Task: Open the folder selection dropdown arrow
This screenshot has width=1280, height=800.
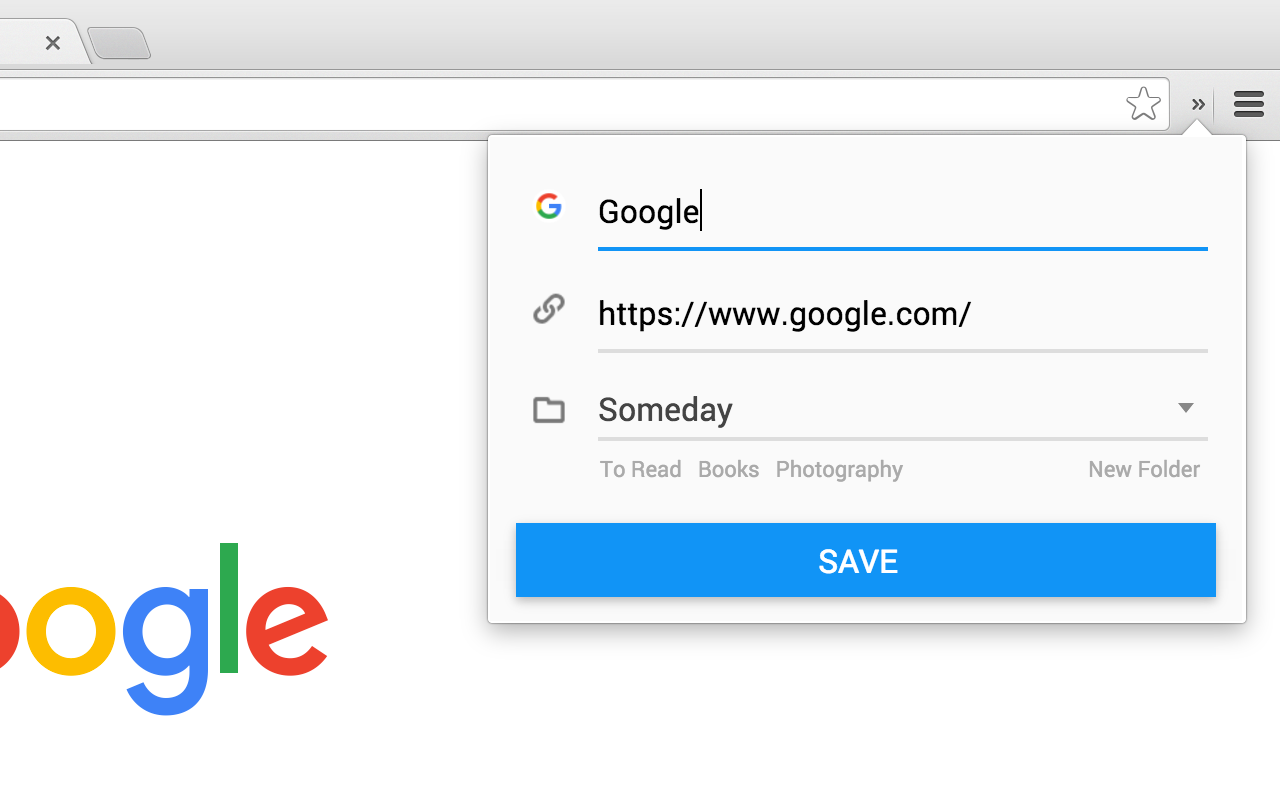Action: coord(1185,407)
